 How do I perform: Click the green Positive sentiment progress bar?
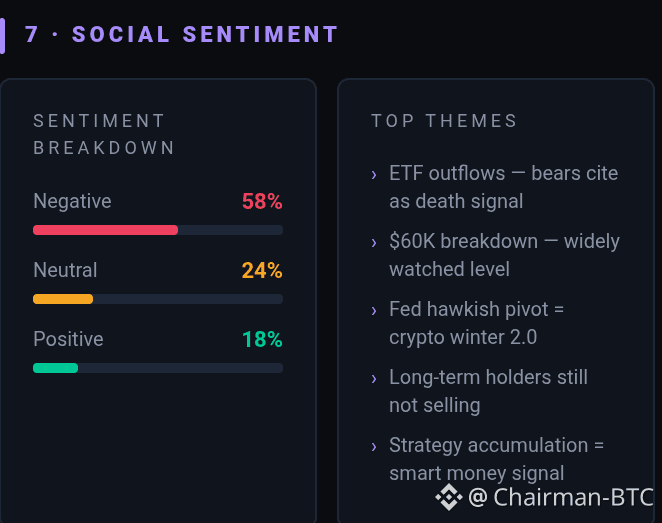[x=55, y=368]
